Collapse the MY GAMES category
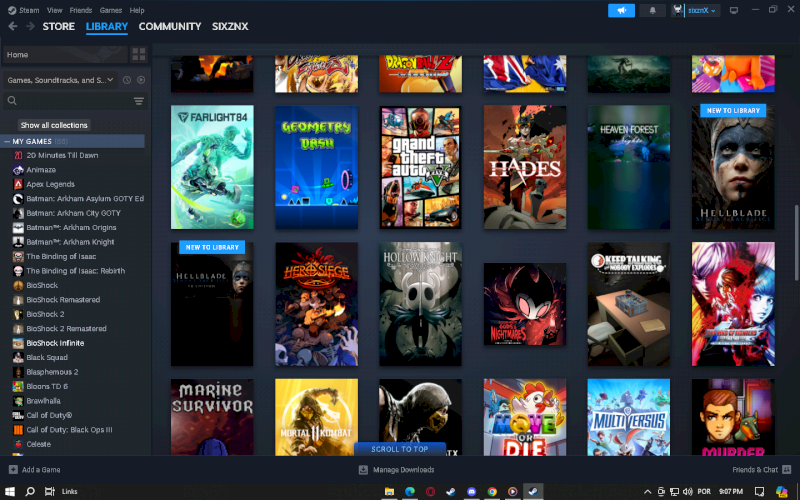 coord(7,141)
